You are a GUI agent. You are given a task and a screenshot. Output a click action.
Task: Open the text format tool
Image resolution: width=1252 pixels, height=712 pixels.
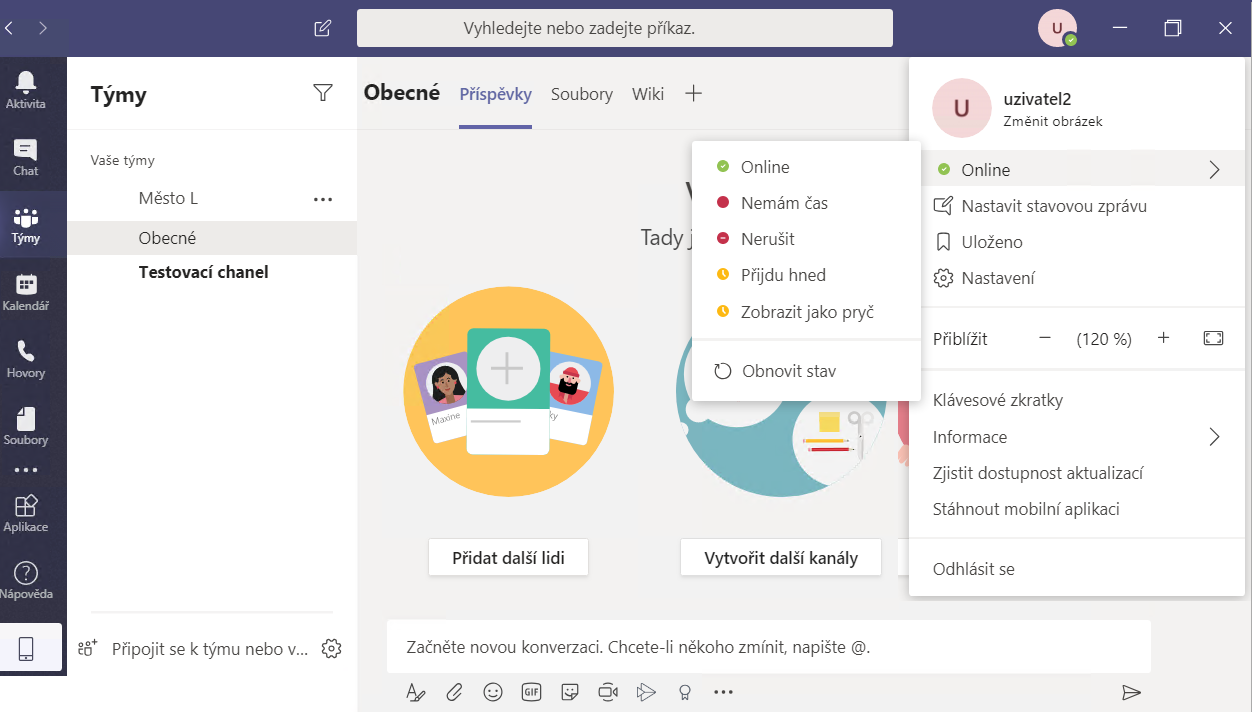coord(416,691)
